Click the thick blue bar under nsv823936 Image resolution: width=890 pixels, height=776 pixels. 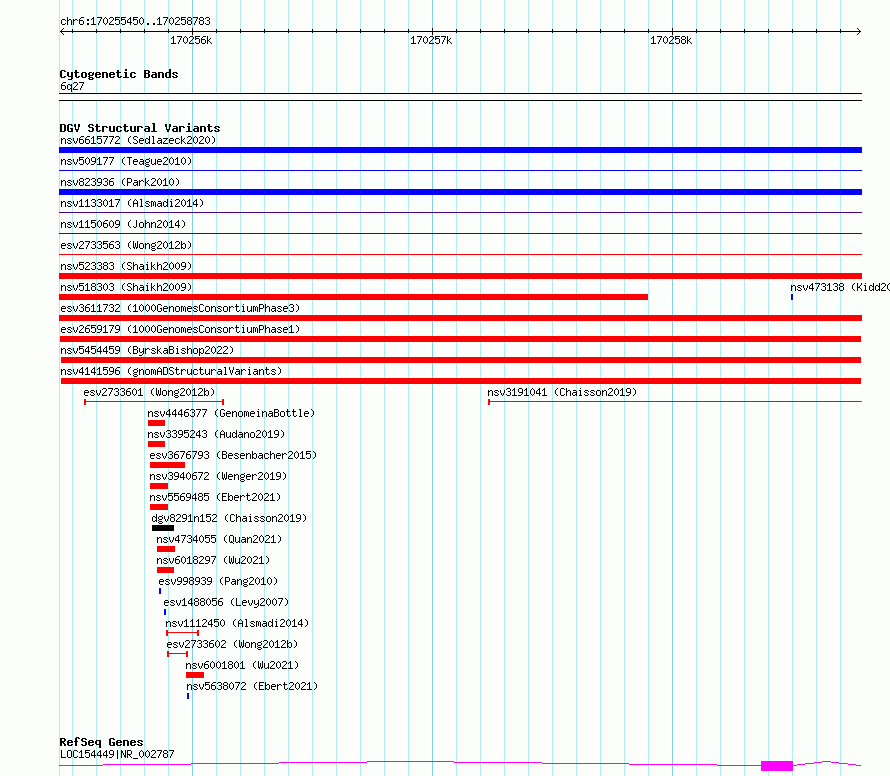pos(460,192)
